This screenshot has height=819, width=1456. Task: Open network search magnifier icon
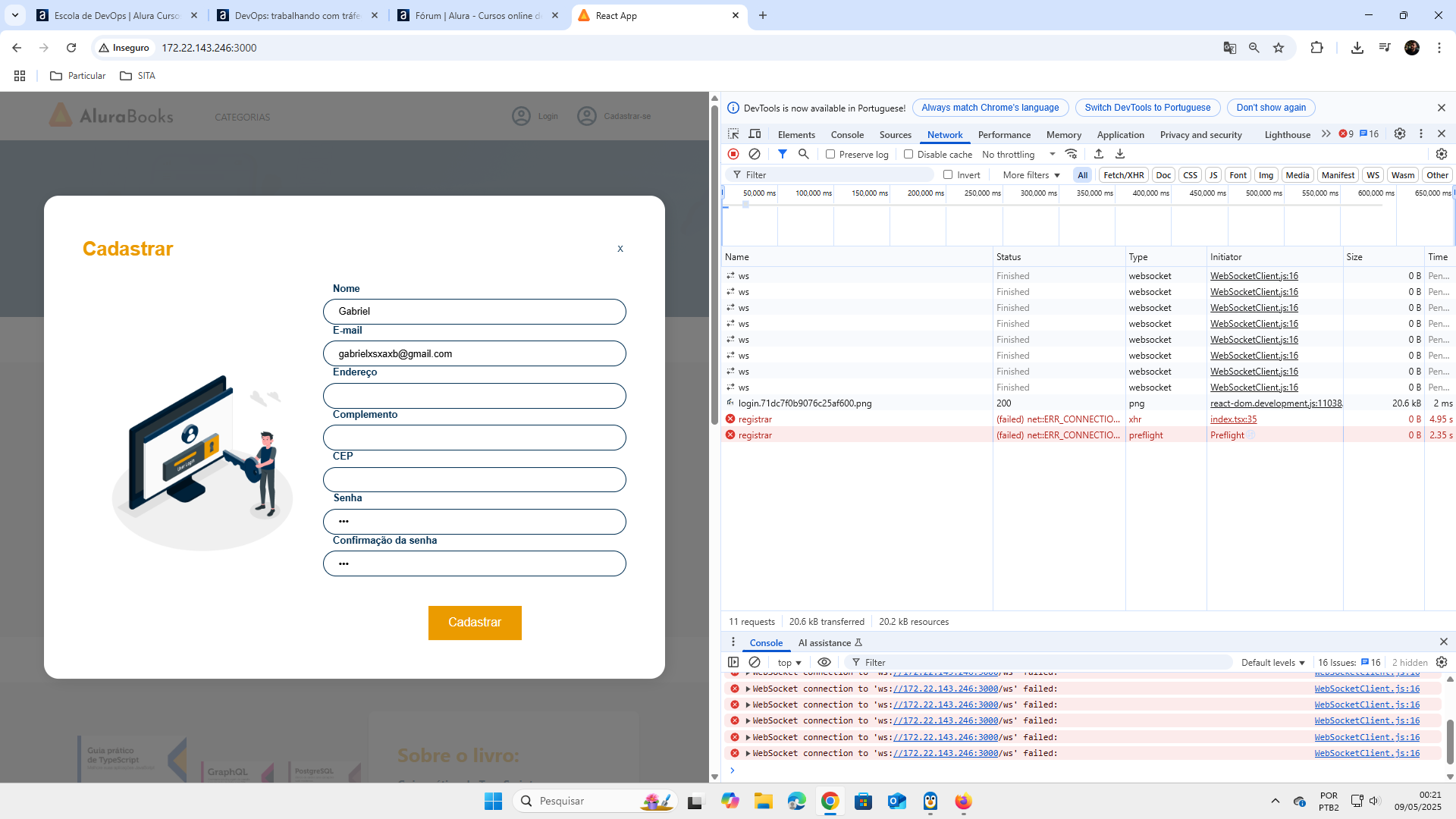804,154
